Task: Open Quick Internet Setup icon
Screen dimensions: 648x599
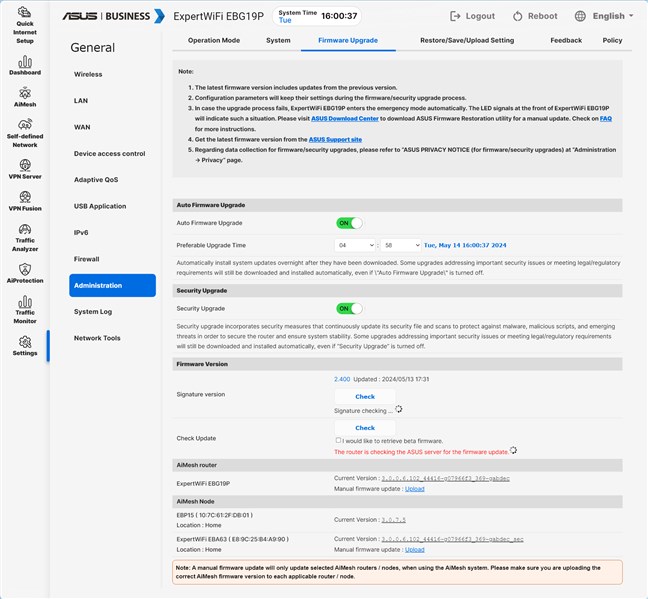Action: pos(25,13)
